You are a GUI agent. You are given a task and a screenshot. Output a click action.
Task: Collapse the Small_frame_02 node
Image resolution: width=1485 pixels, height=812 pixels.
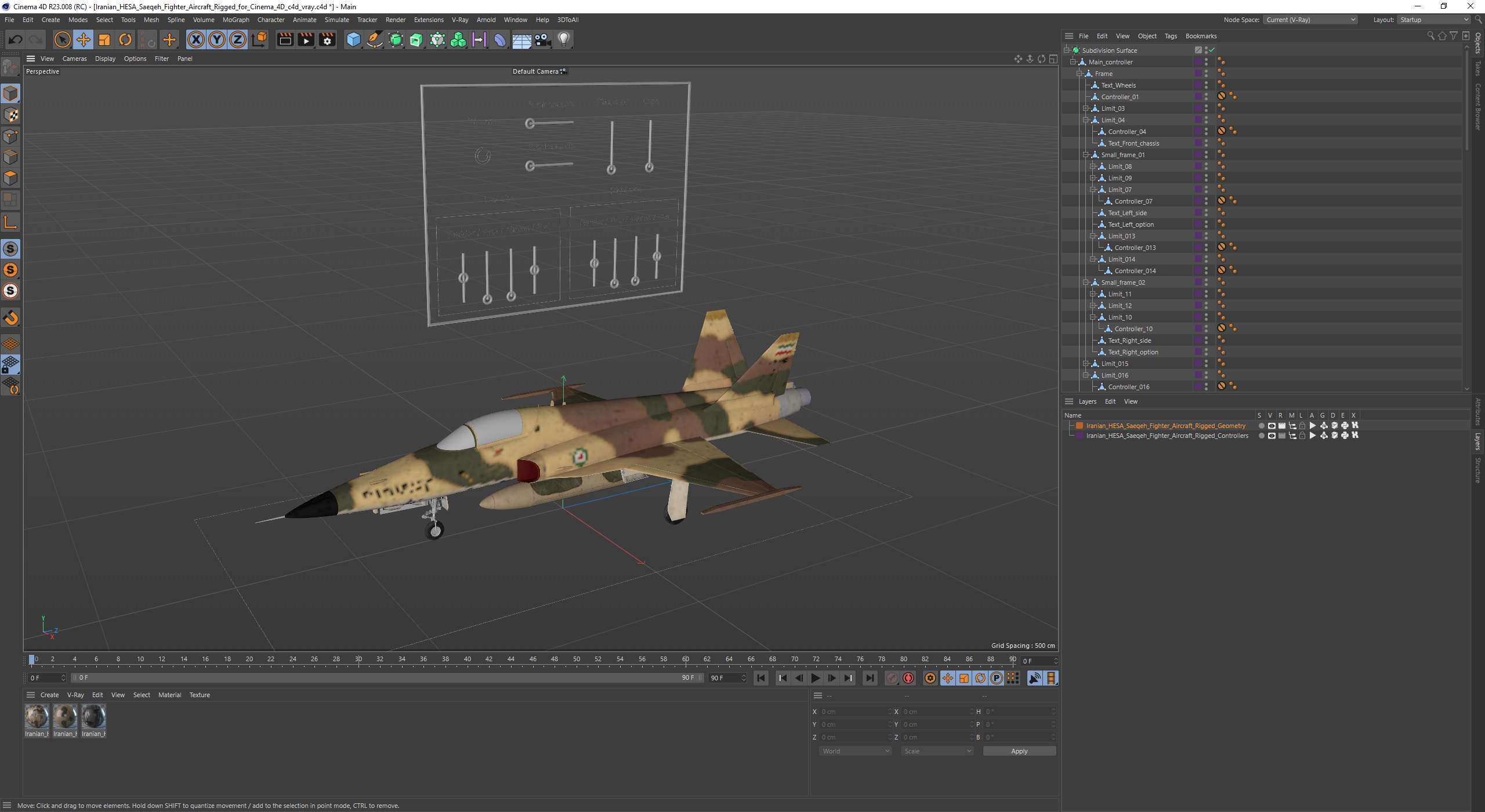[1086, 282]
